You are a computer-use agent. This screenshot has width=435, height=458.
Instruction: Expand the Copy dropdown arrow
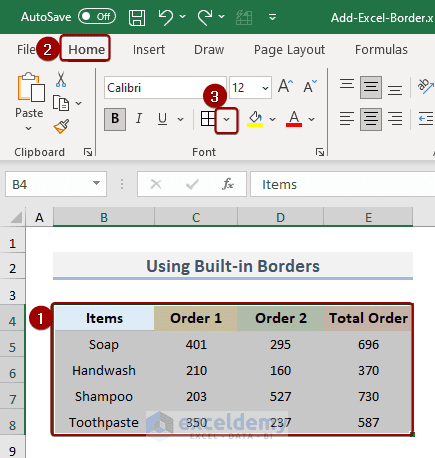(79, 103)
